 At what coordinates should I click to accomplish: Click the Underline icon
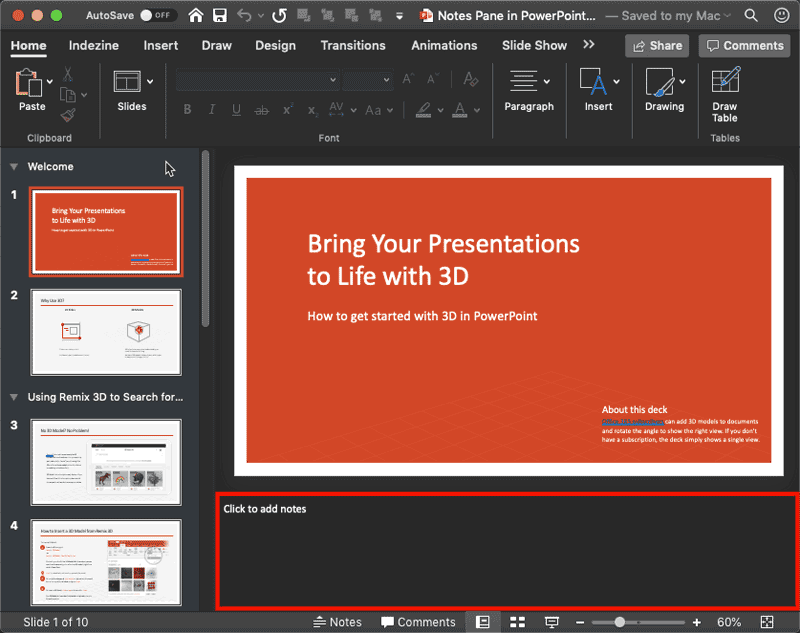point(236,110)
